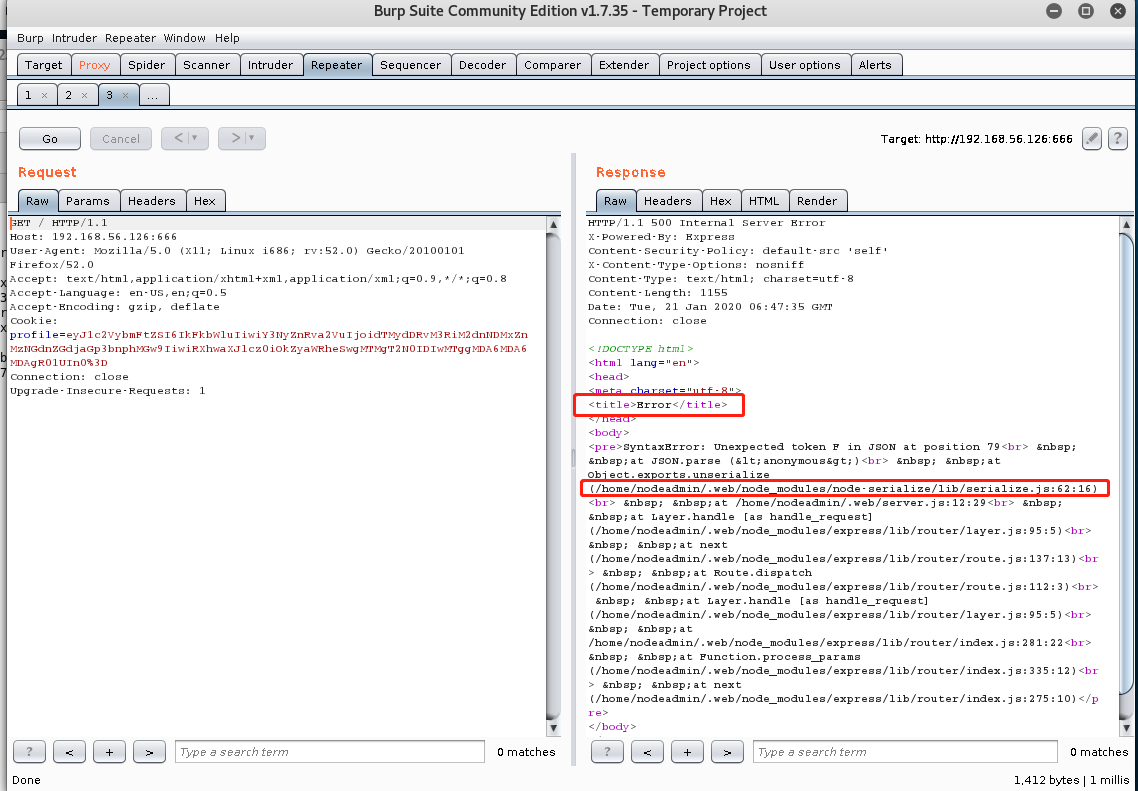Select Repeater tab 2
Image resolution: width=1138 pixels, height=791 pixels.
[71, 94]
